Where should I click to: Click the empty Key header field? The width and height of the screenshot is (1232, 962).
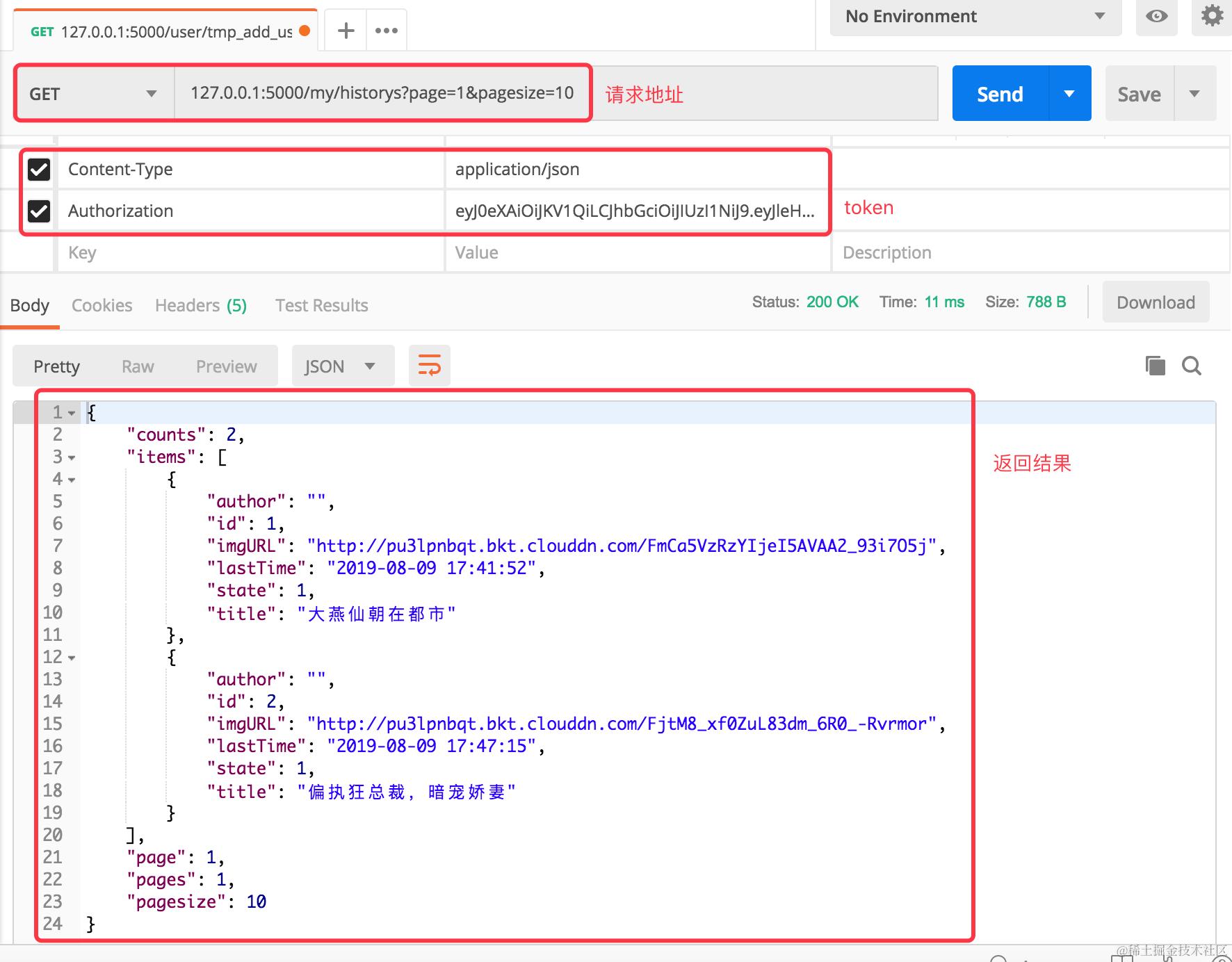(250, 252)
